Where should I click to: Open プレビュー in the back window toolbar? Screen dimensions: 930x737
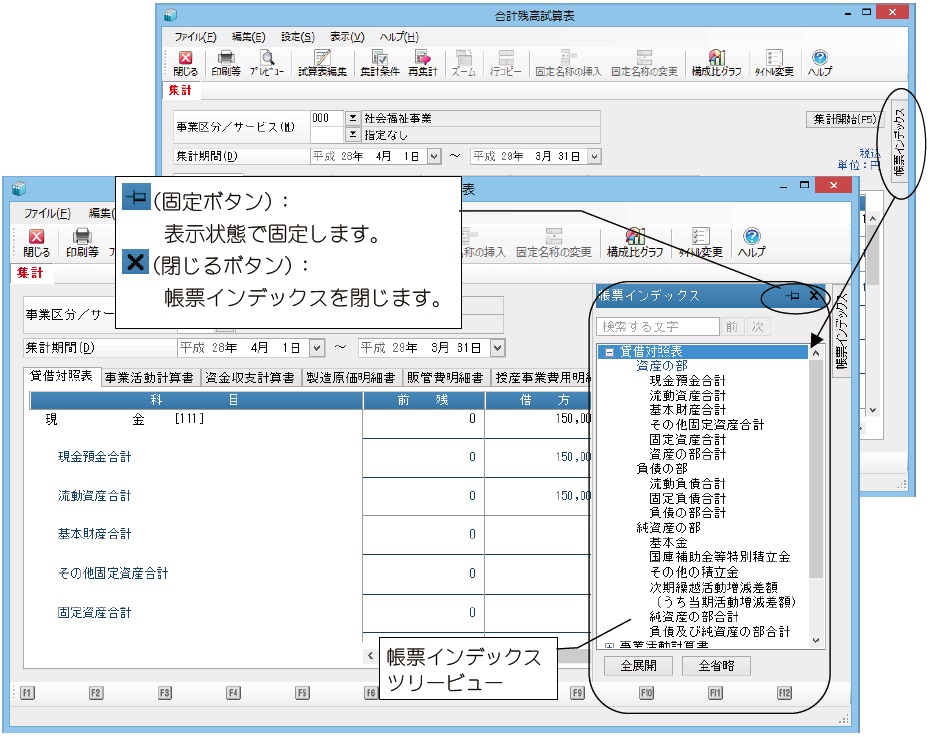(x=267, y=63)
